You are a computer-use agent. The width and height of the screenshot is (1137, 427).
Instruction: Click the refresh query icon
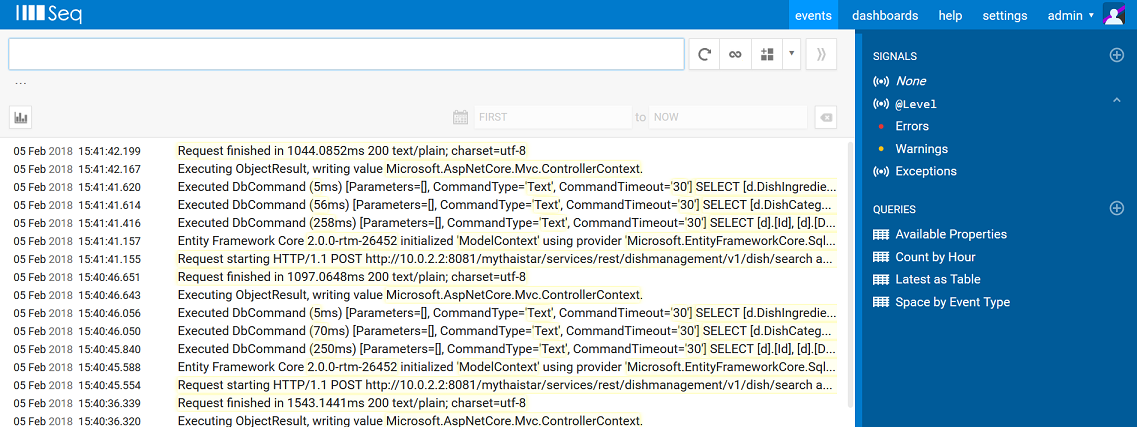click(x=704, y=55)
